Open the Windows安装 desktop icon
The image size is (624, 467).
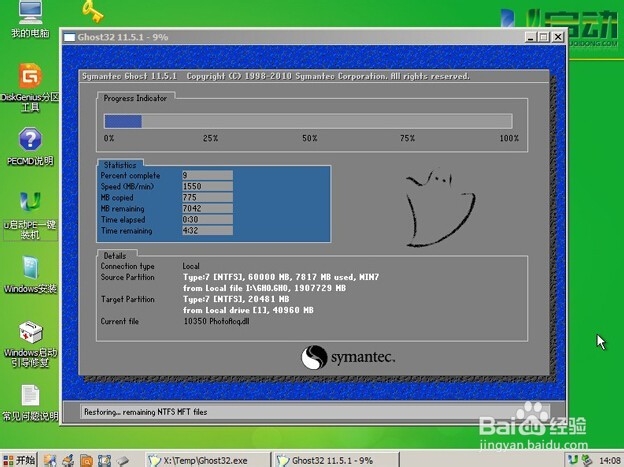pyautogui.click(x=30, y=275)
